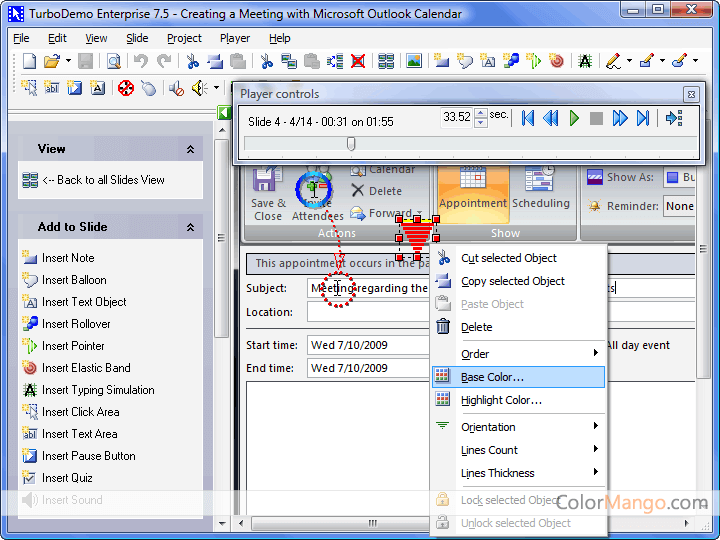Collapse the Add to Slide section
This screenshot has height=540, width=720.
point(190,227)
